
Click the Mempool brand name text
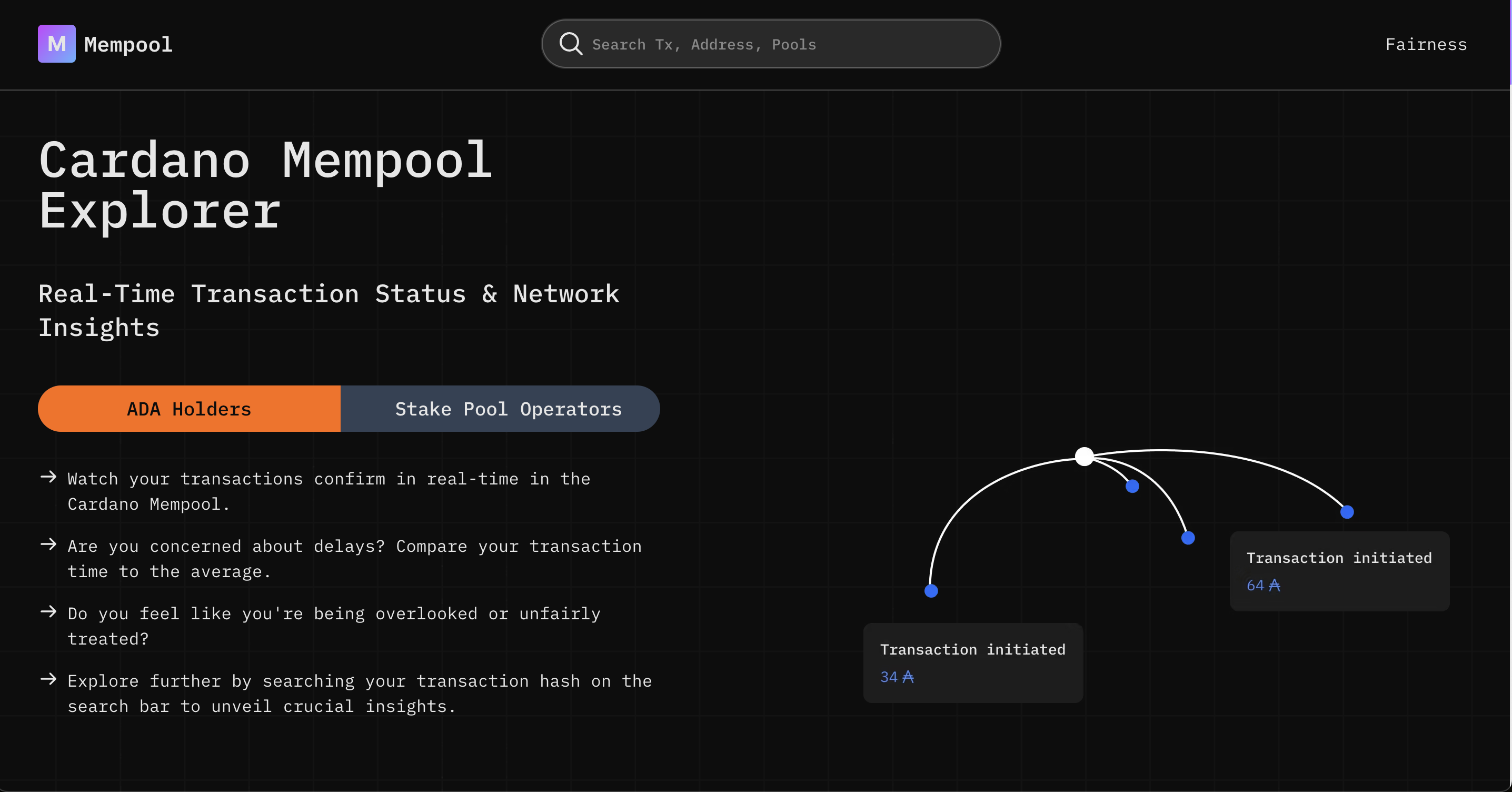tap(128, 45)
